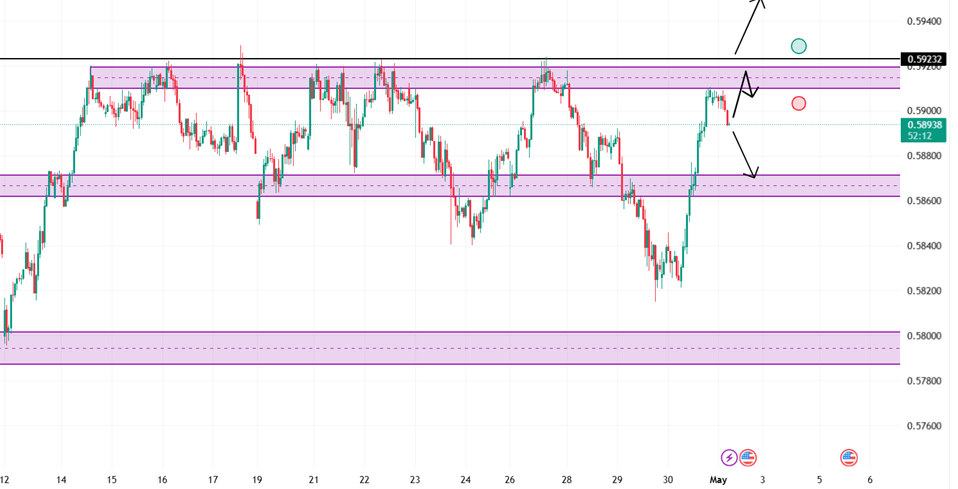Select the middle purple zone near 0.58700
Image resolution: width=958 pixels, height=489 pixels.
coord(450,185)
